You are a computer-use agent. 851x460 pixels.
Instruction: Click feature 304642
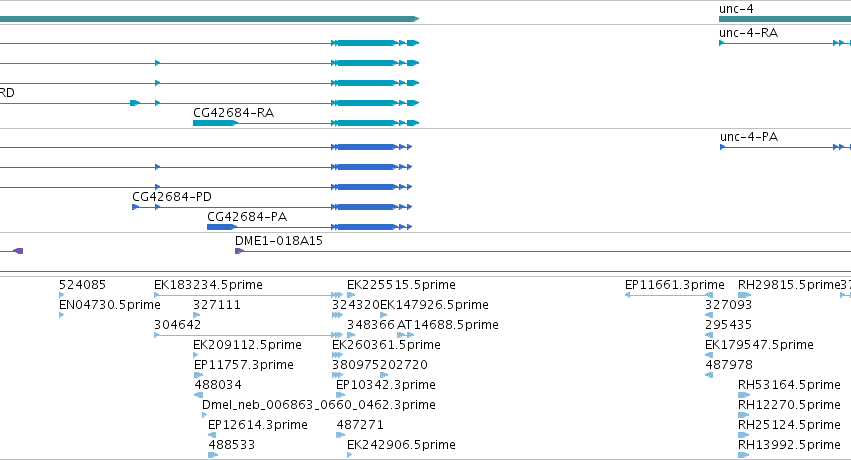(177, 325)
